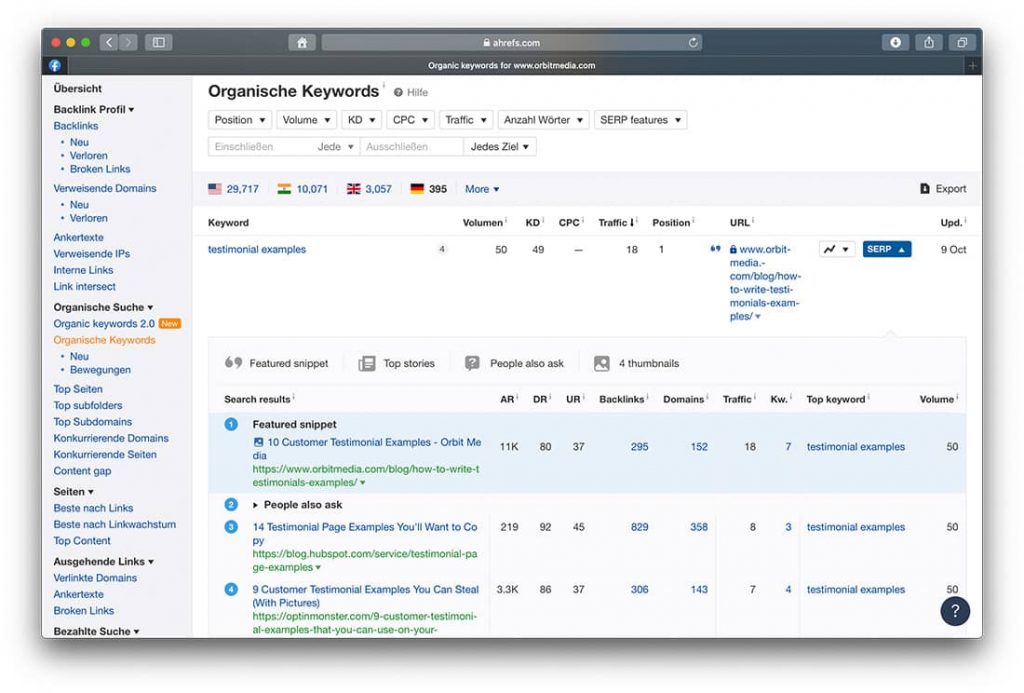Click the 4 thumbnails image icon
Viewport: 1024px width, 693px height.
tap(601, 363)
